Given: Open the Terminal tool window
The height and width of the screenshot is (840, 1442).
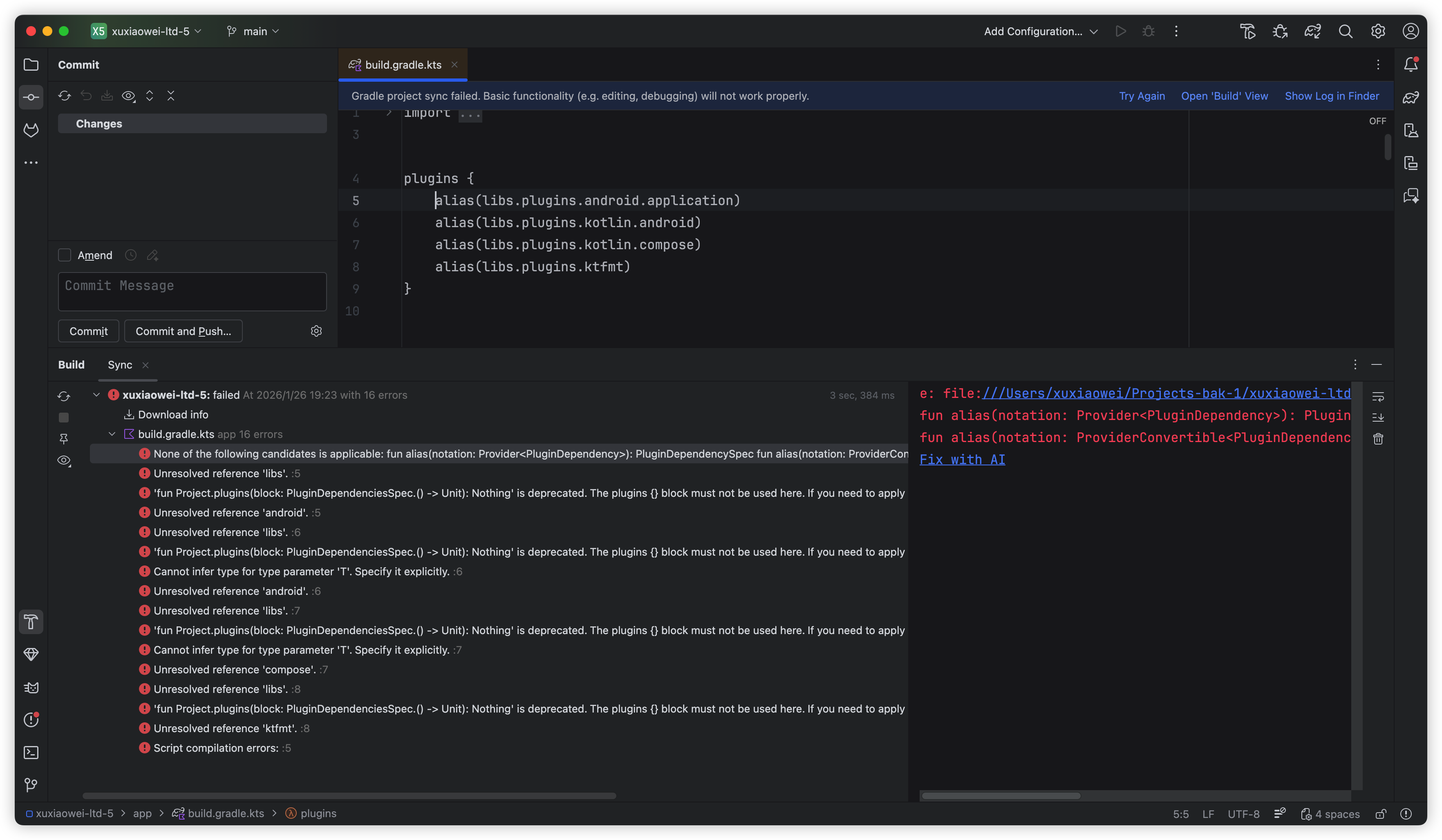Looking at the screenshot, I should pyautogui.click(x=31, y=753).
